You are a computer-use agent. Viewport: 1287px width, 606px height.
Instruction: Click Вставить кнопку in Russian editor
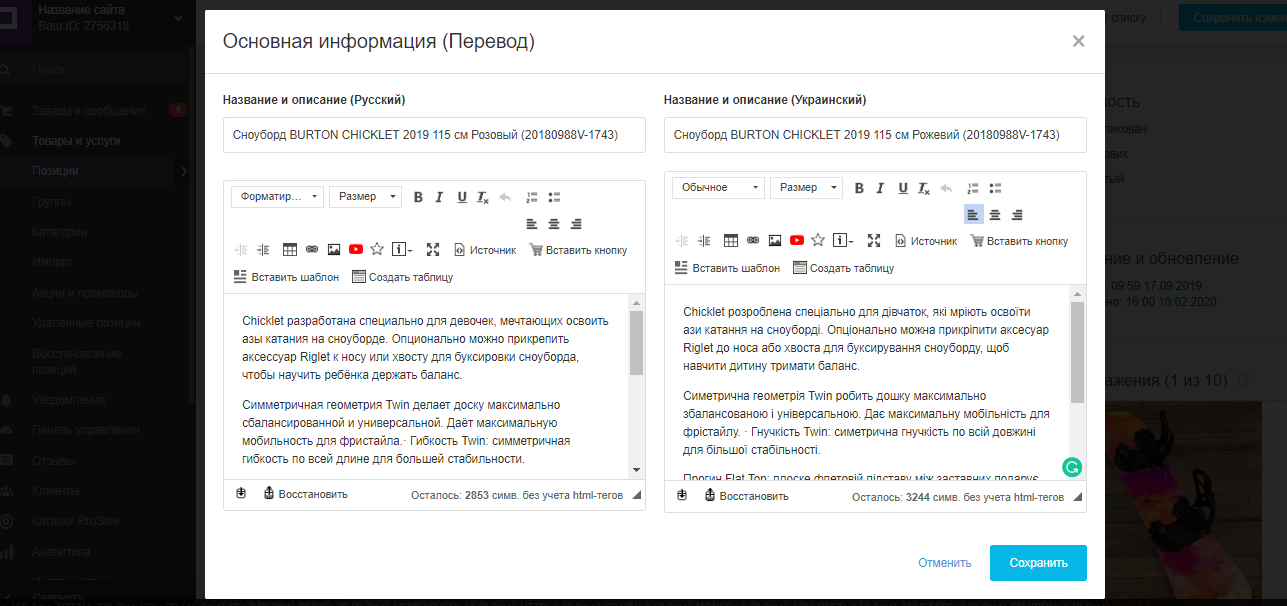[578, 250]
